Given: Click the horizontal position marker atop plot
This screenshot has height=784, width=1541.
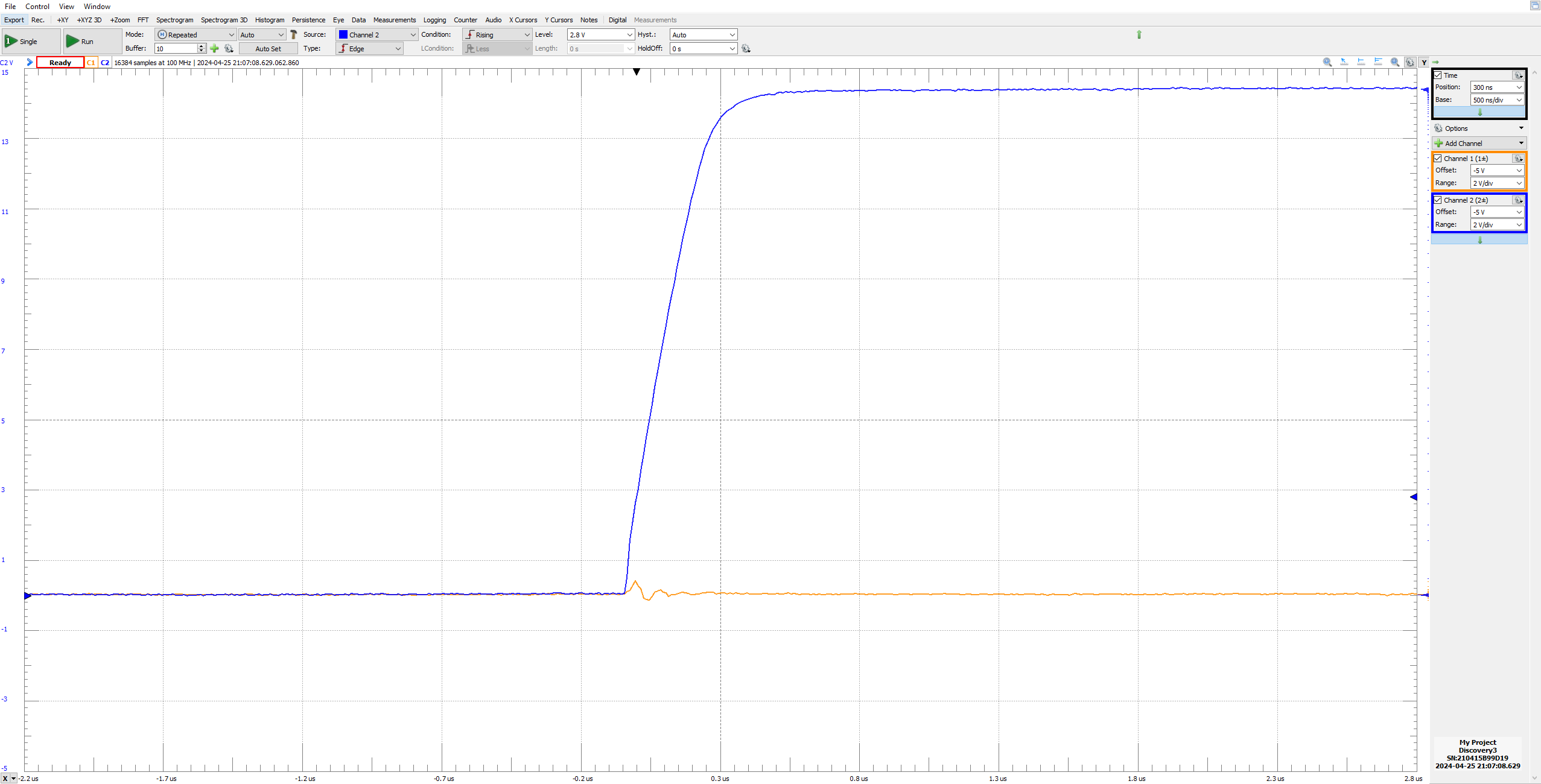Looking at the screenshot, I should (x=637, y=72).
